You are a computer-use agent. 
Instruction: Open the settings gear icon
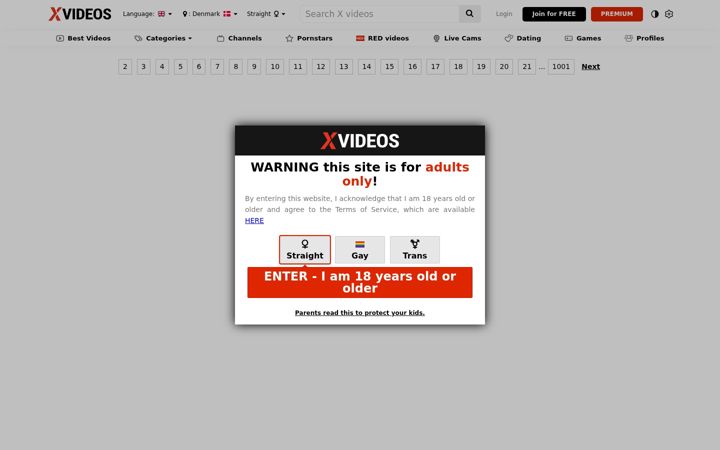[x=669, y=14]
